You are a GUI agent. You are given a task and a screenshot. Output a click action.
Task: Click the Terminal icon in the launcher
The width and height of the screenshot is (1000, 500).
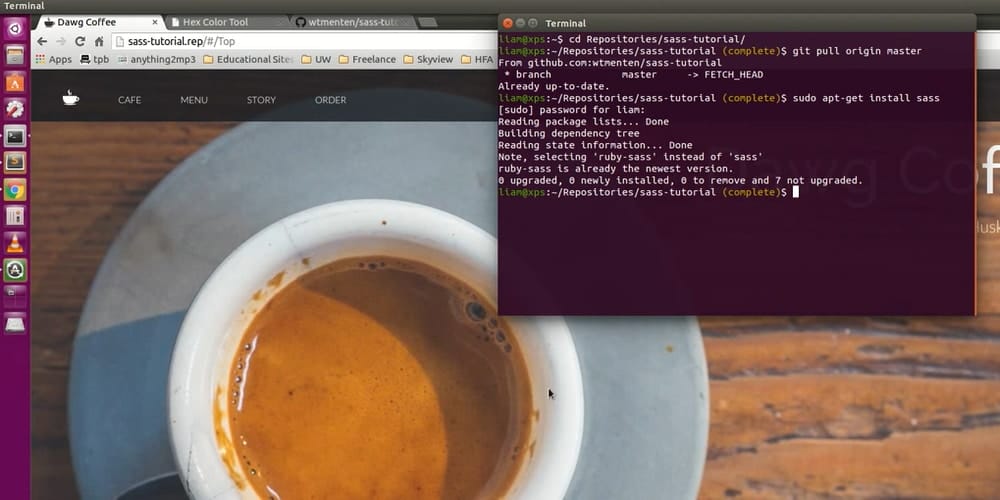coord(15,136)
